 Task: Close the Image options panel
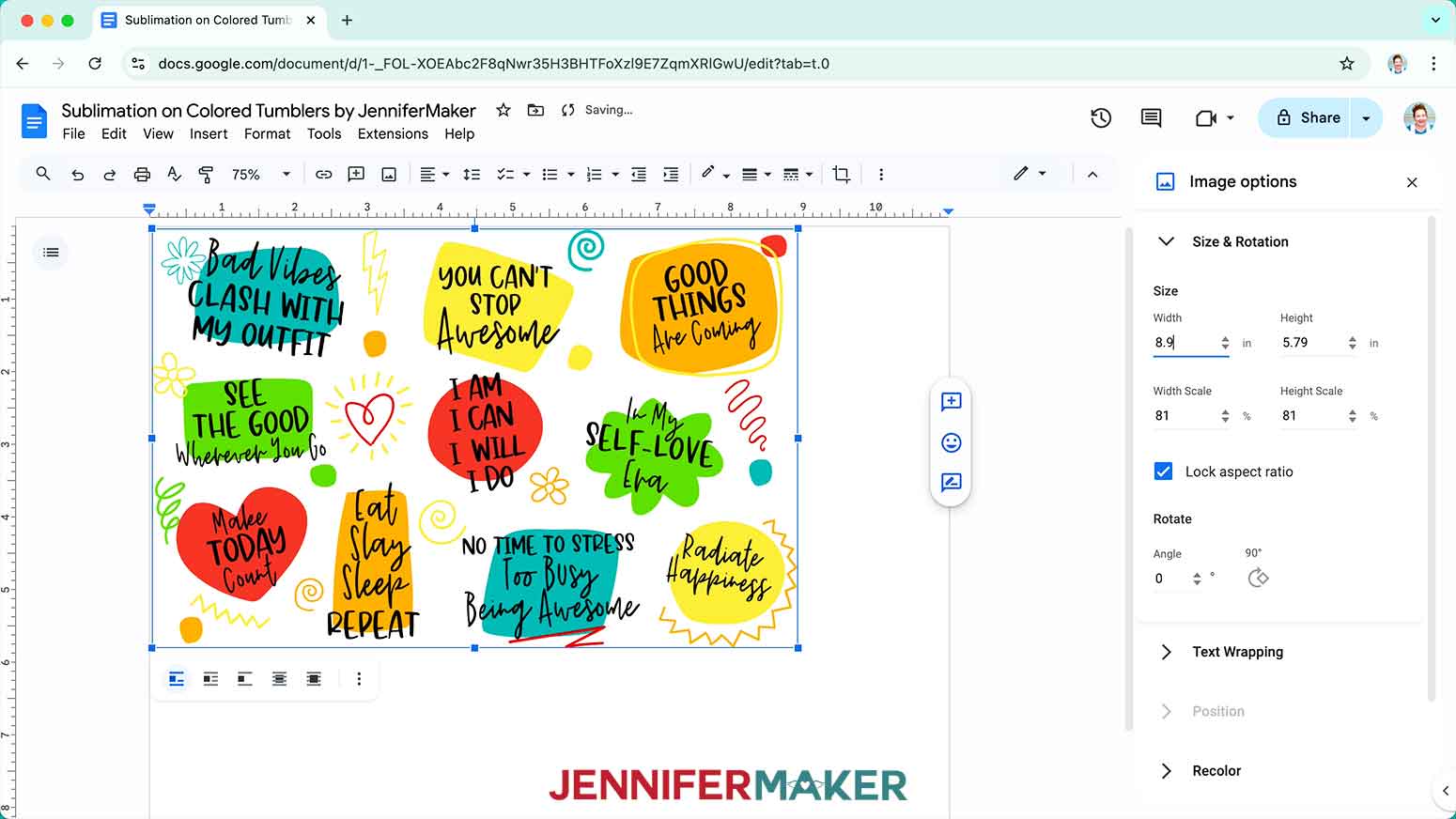tap(1412, 182)
